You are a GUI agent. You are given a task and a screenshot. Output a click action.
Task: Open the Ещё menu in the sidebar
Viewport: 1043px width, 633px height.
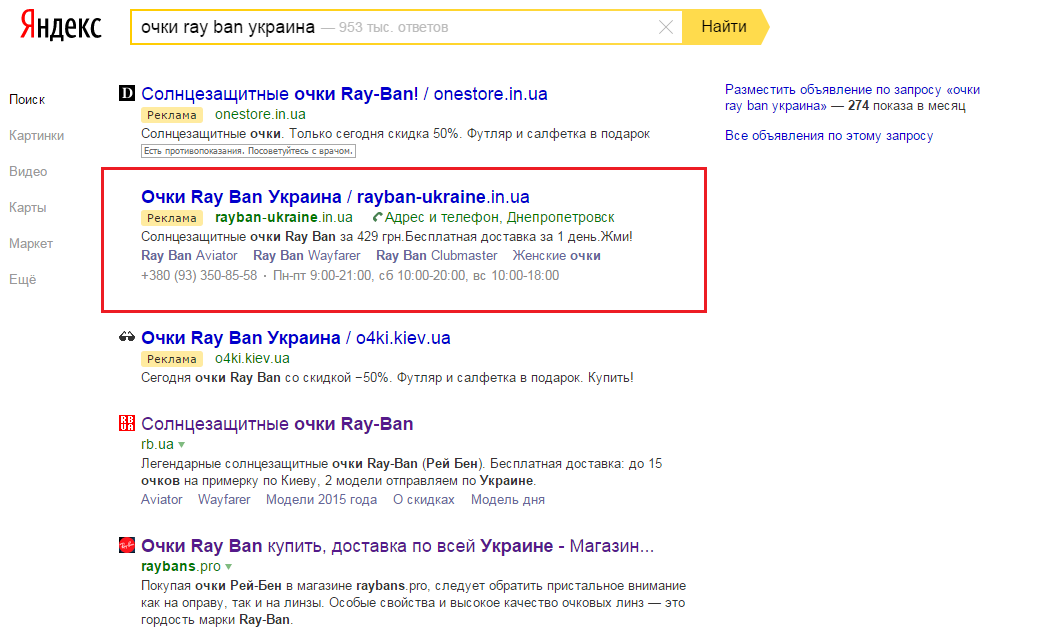pyautogui.click(x=23, y=279)
